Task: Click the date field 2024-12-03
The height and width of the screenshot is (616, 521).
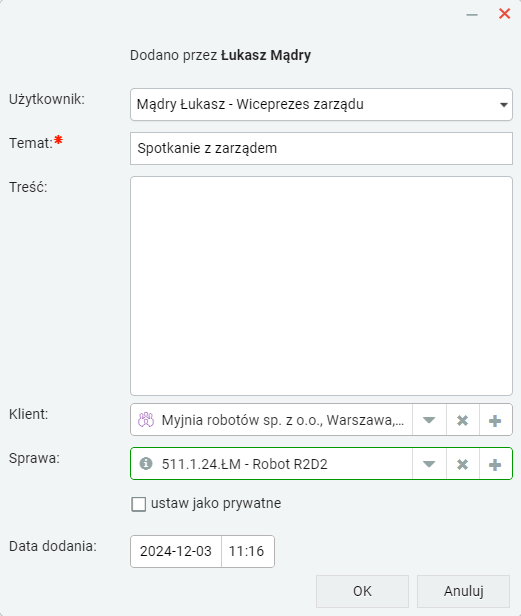Action: [x=176, y=551]
